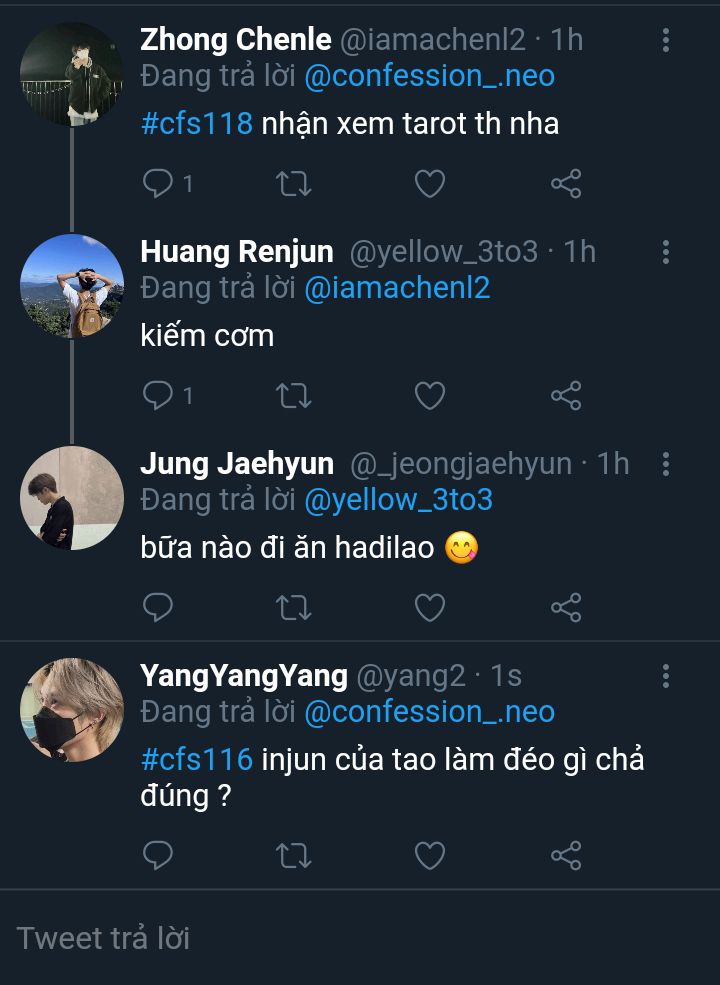View Jung Jaehyun's profile picture

click(72, 497)
